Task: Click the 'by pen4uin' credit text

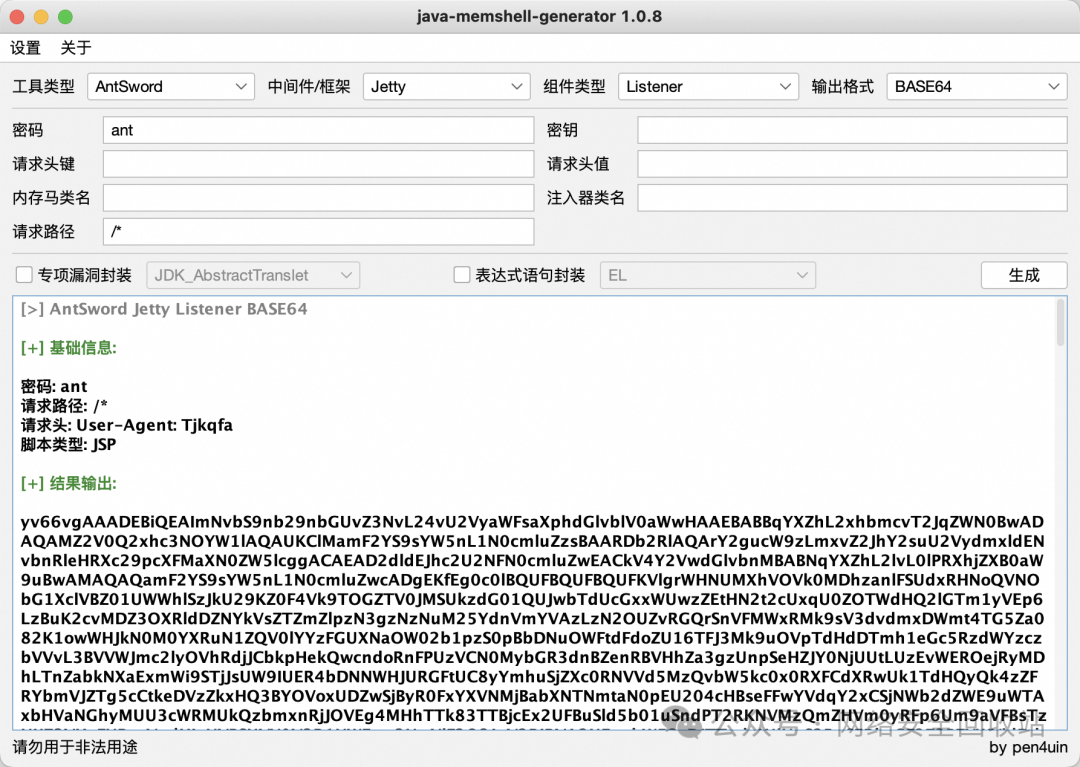Action: (x=1028, y=747)
